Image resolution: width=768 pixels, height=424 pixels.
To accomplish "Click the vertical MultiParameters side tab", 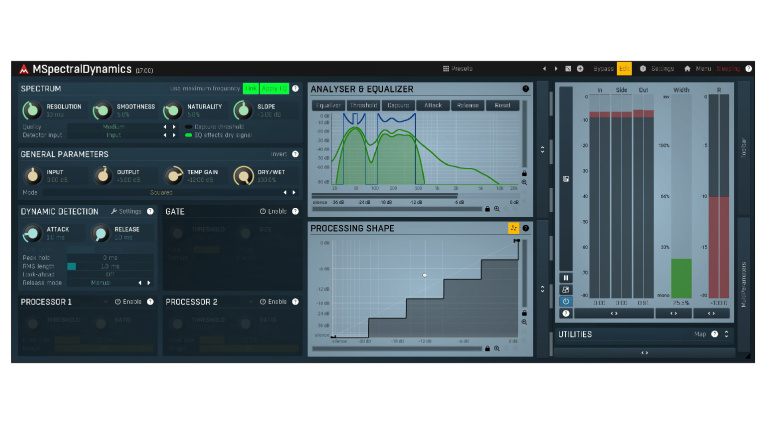I will (x=744, y=284).
